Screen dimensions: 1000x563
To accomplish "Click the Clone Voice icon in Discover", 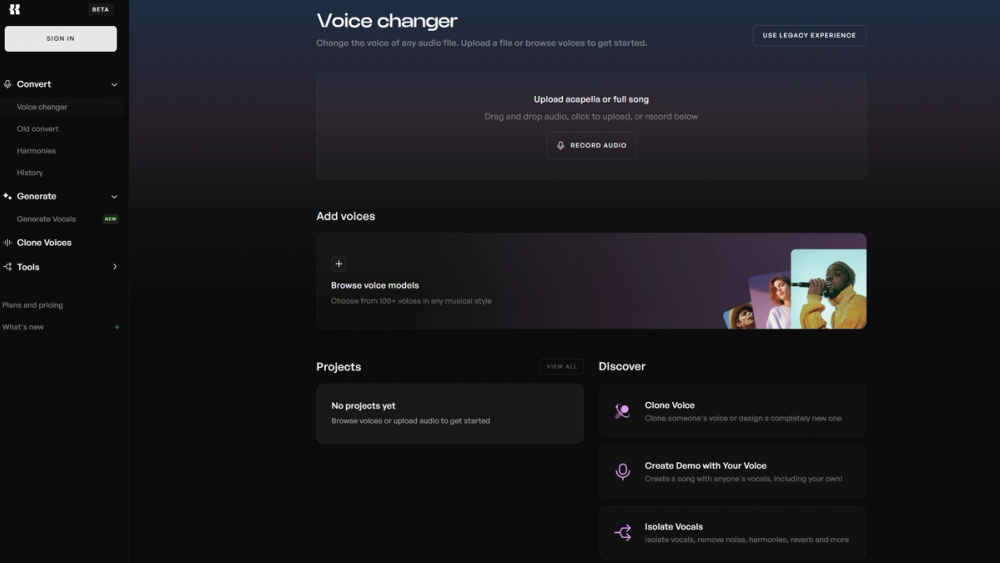I will (622, 411).
